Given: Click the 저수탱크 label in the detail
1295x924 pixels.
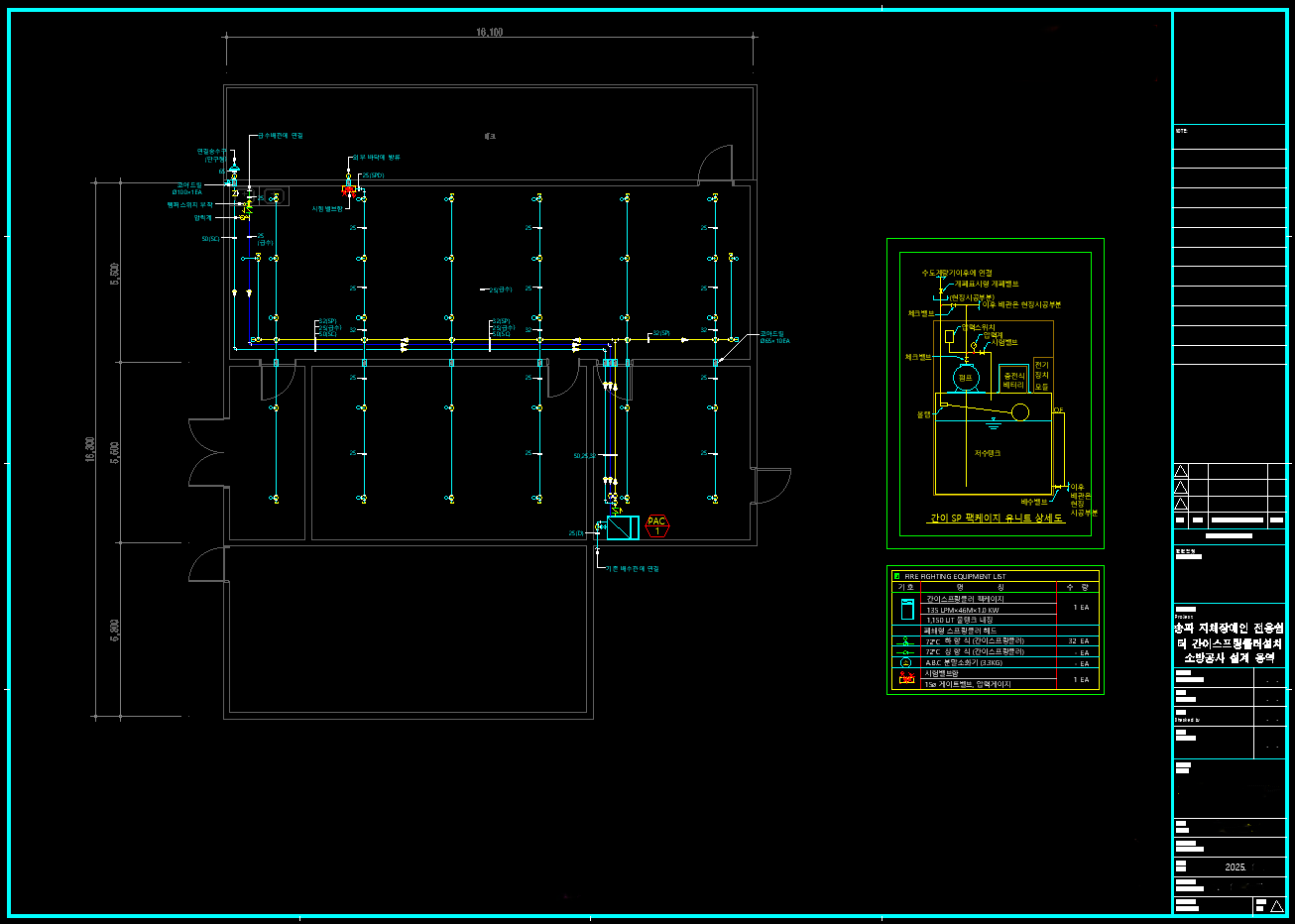Looking at the screenshot, I should click(988, 453).
